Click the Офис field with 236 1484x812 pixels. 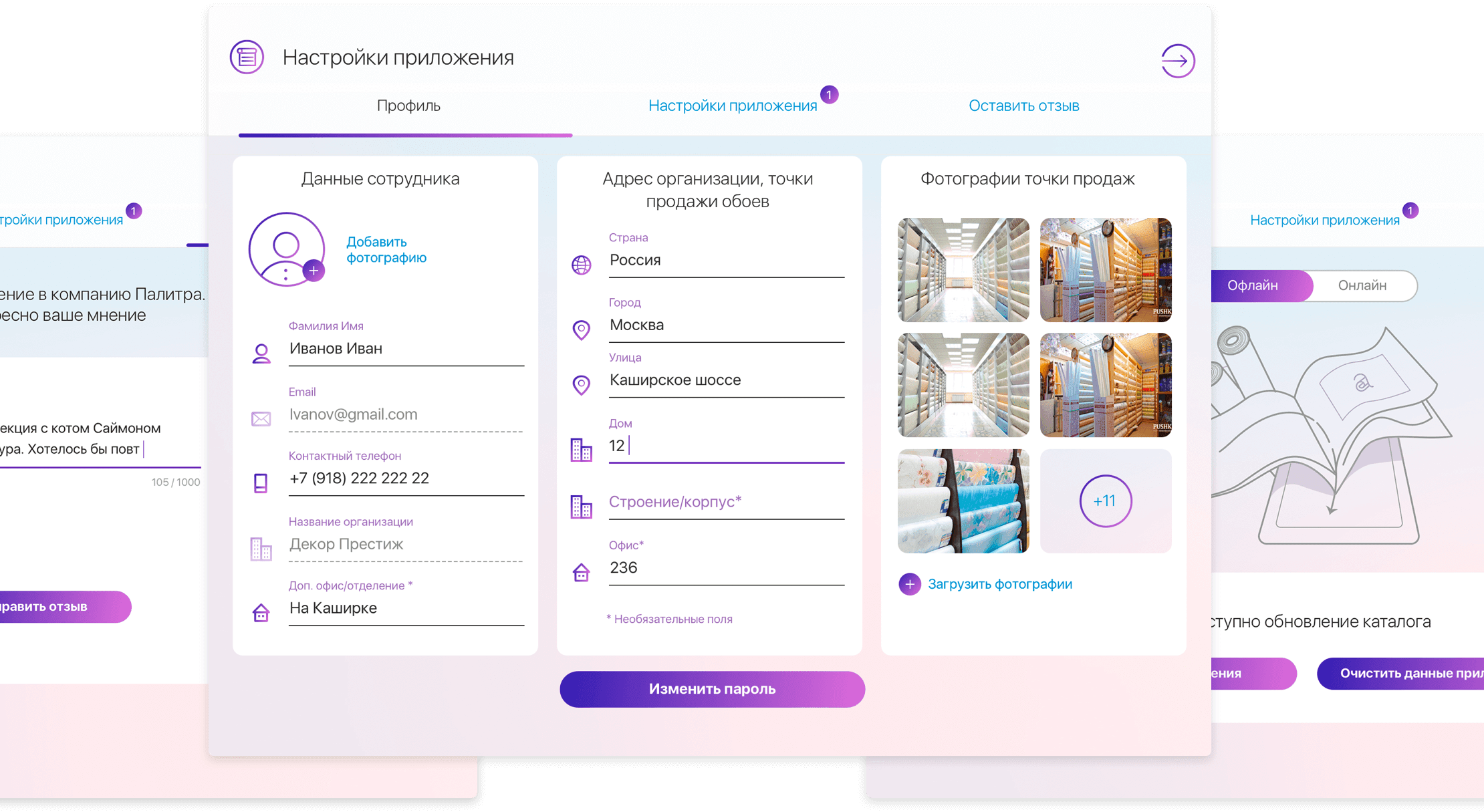pyautogui.click(x=727, y=567)
